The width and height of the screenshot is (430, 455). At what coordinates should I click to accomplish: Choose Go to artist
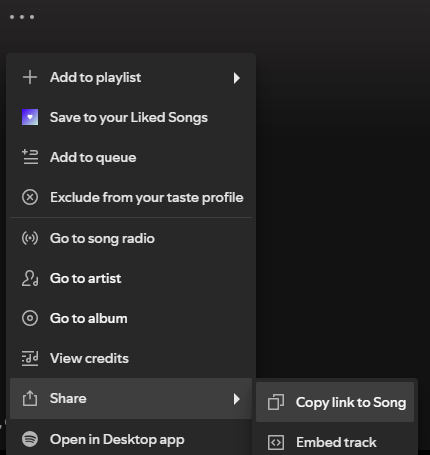pyautogui.click(x=131, y=278)
